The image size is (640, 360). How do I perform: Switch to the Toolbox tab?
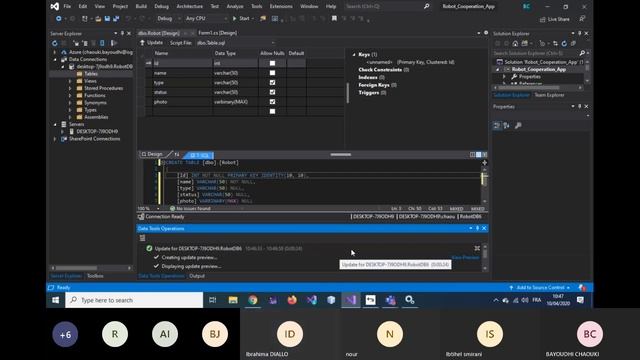95,276
